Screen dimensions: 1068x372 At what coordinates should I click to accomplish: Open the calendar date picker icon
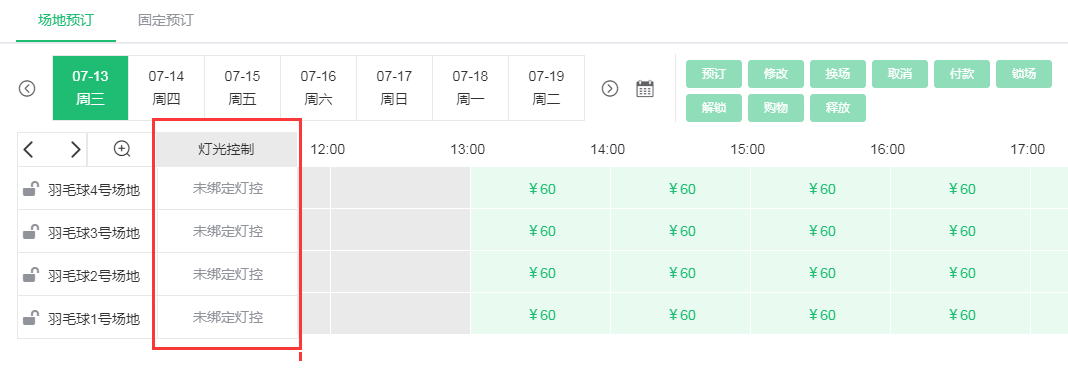645,89
